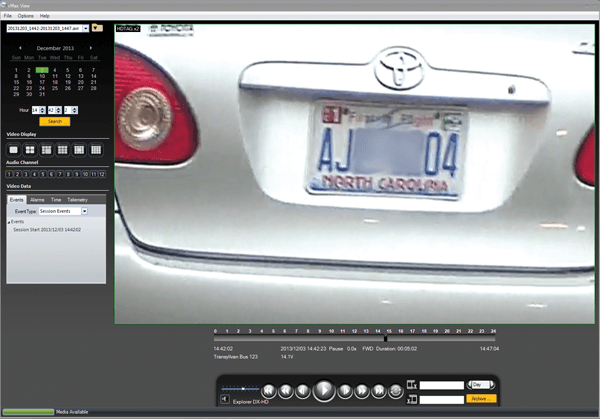Viewport: 600px width, 419px height.
Task: Click the clip start time input field
Action: pyautogui.click(x=442, y=385)
